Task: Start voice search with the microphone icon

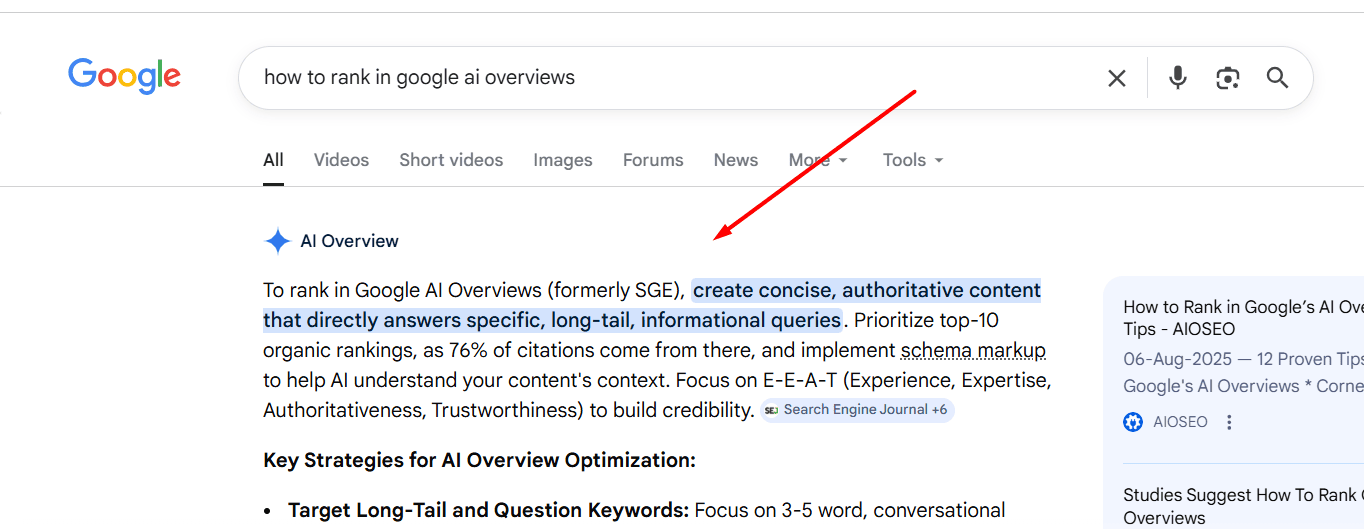Action: pyautogui.click(x=1178, y=77)
